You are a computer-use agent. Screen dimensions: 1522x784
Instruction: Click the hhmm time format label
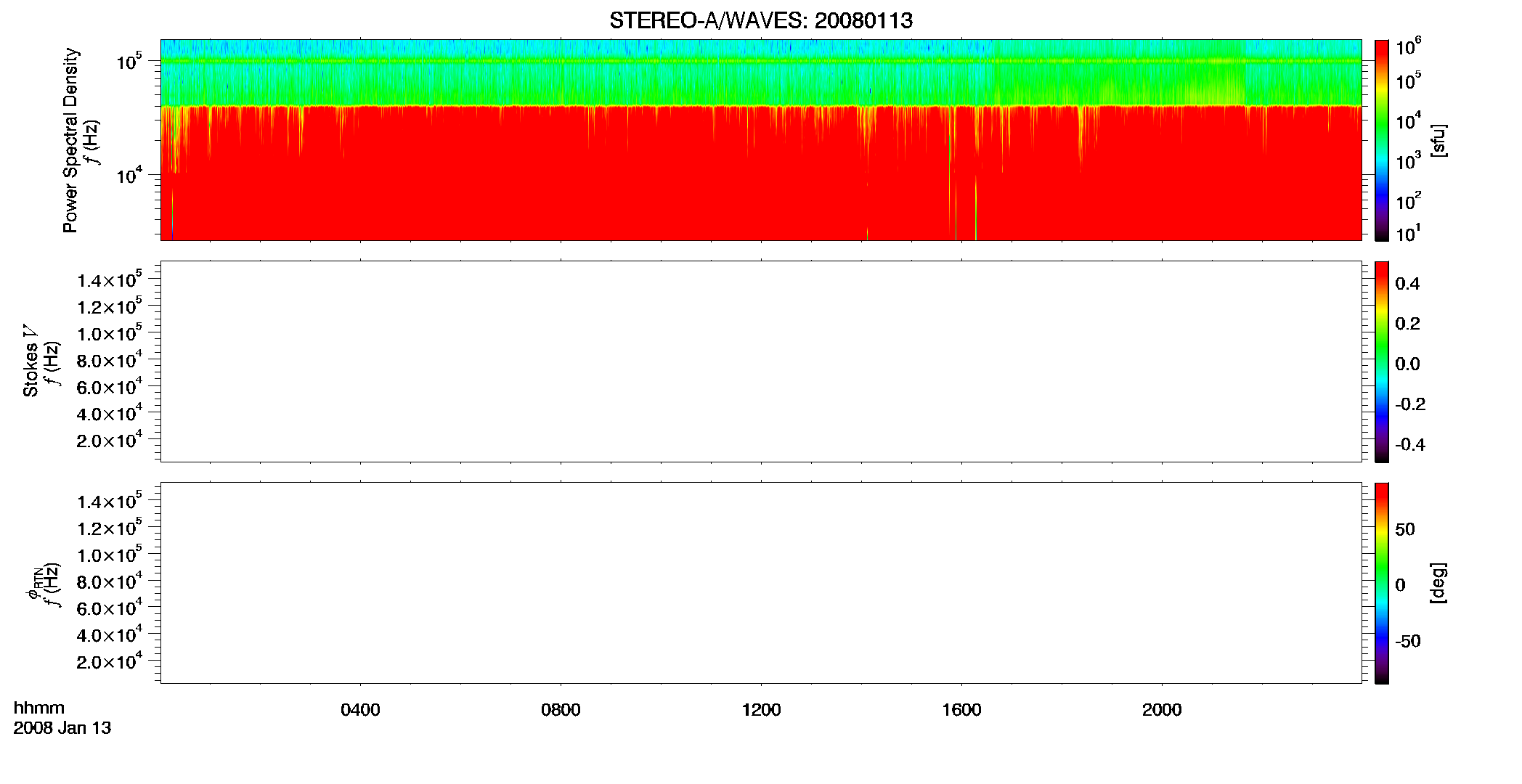pos(39,708)
